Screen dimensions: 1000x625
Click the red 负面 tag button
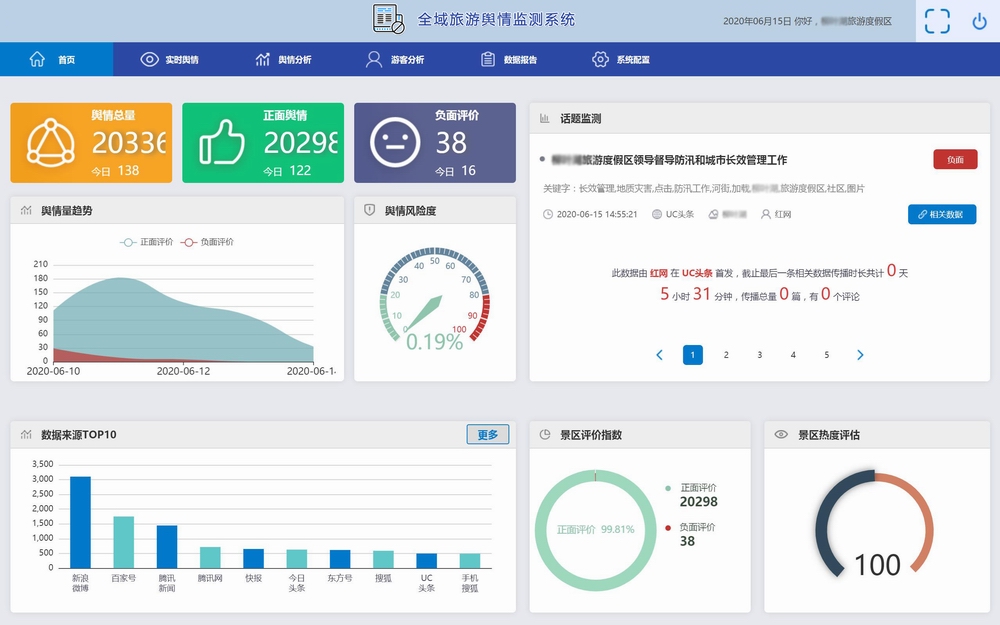point(955,160)
